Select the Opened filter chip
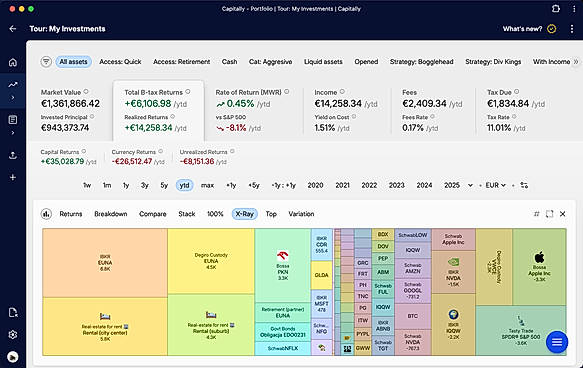The image size is (583, 368). click(366, 62)
